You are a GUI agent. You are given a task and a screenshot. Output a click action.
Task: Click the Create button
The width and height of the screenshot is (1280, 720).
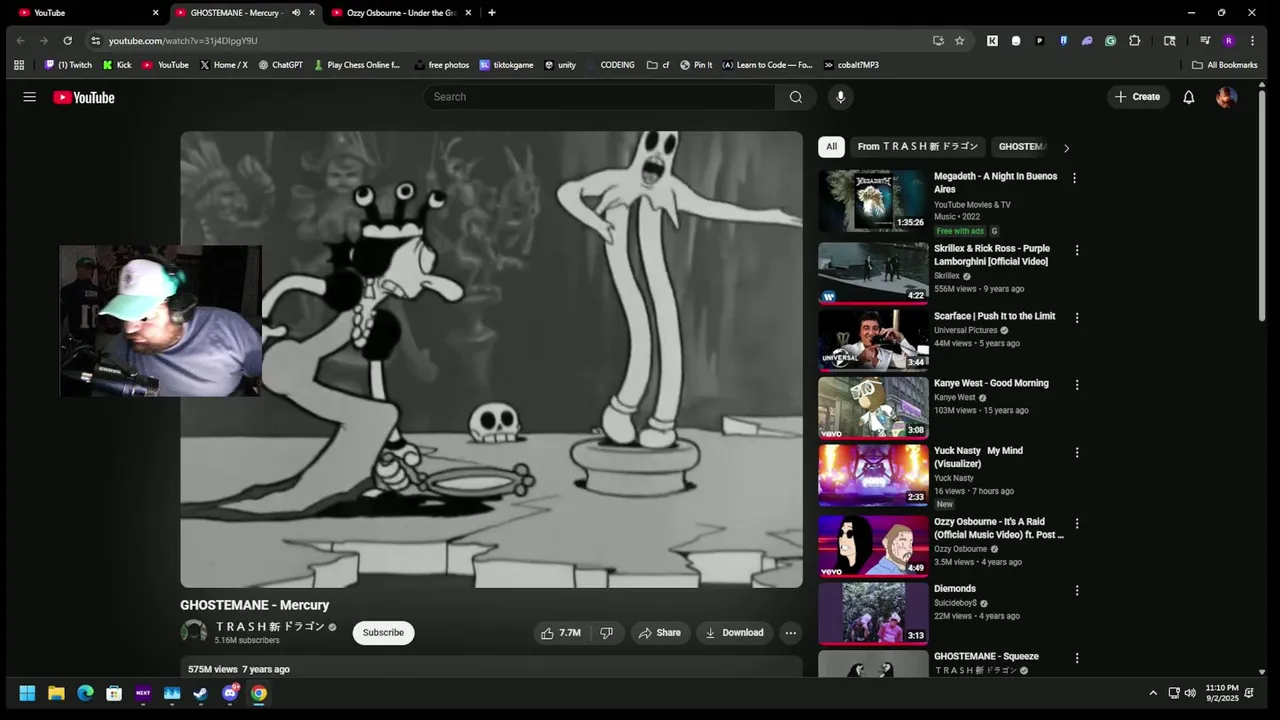(1138, 97)
